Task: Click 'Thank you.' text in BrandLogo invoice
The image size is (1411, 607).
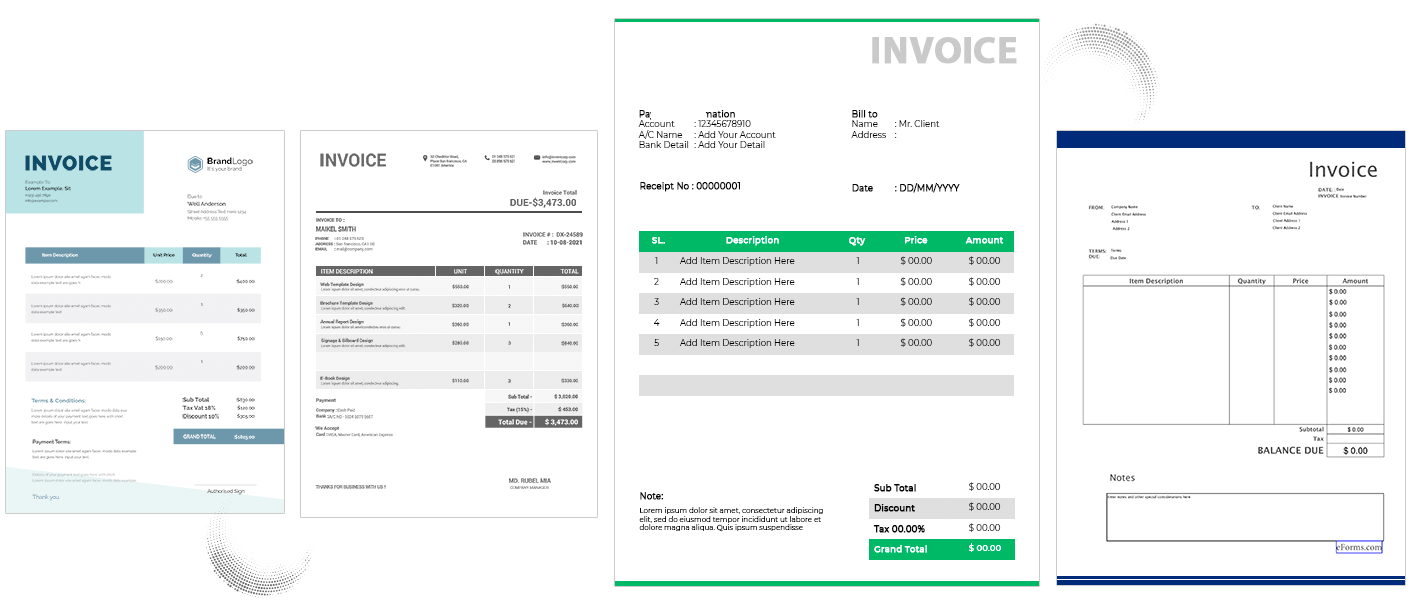Action: click(x=46, y=497)
